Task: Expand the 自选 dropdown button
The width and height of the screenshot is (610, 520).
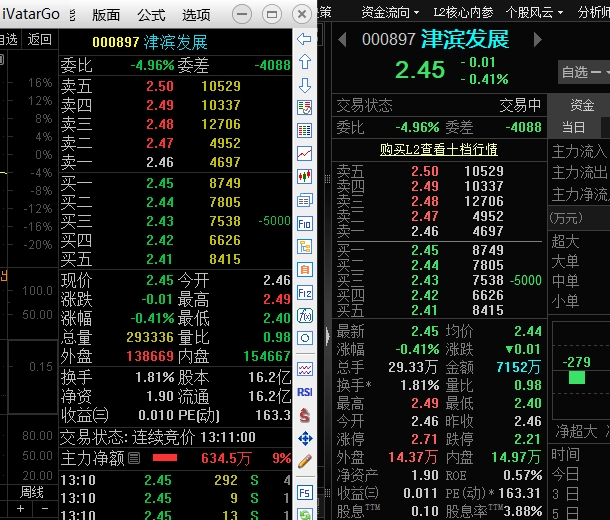Action: coord(584,72)
